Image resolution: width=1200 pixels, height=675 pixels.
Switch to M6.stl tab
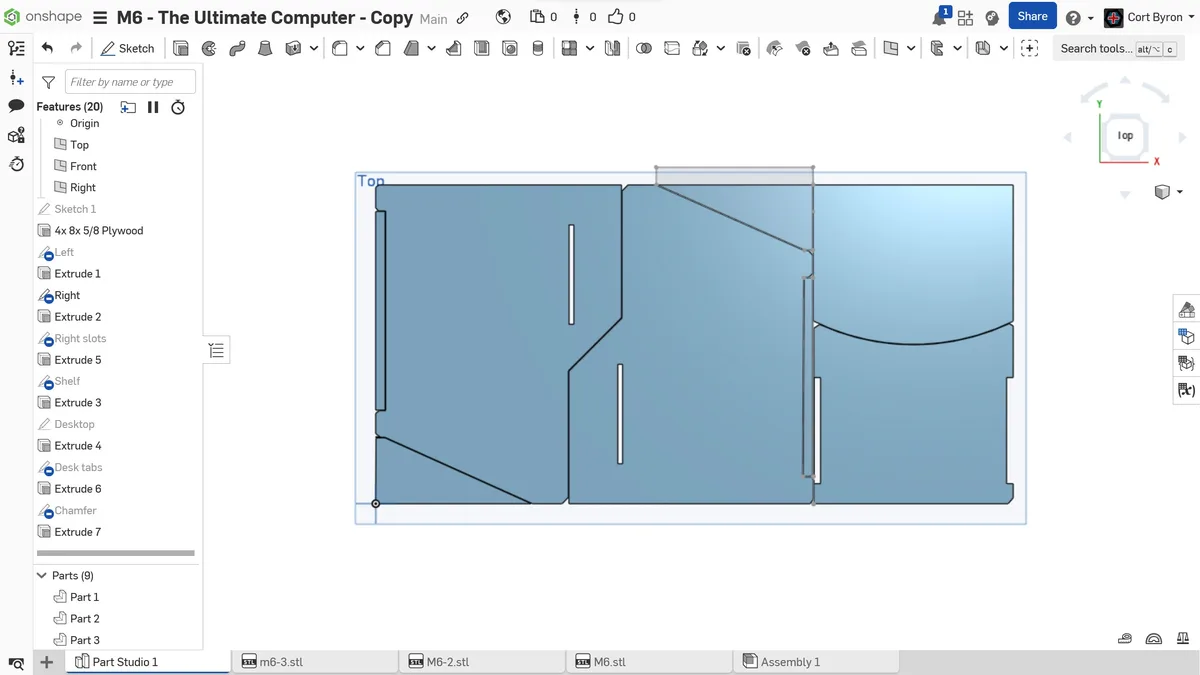[648, 662]
